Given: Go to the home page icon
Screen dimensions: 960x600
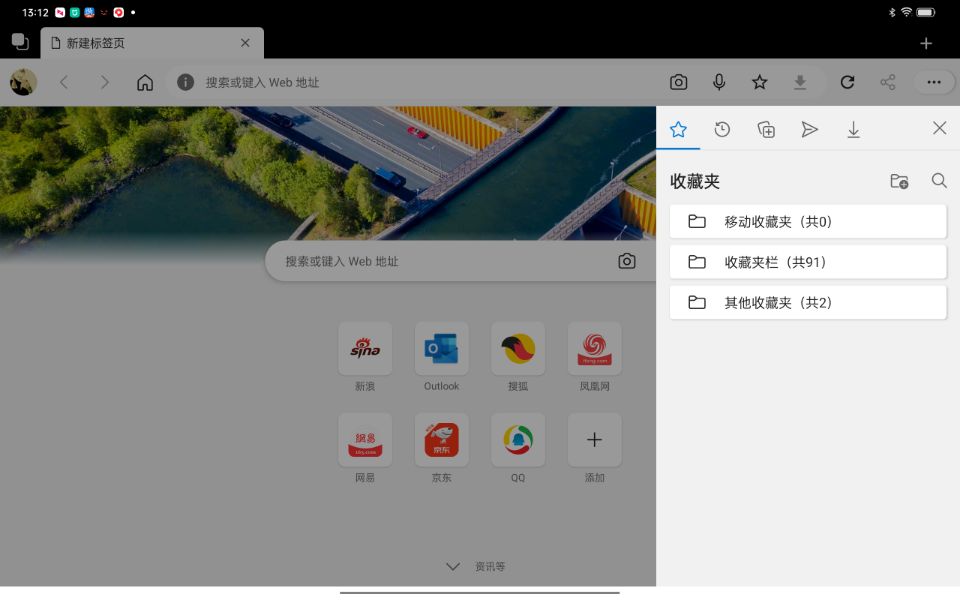Looking at the screenshot, I should [144, 82].
